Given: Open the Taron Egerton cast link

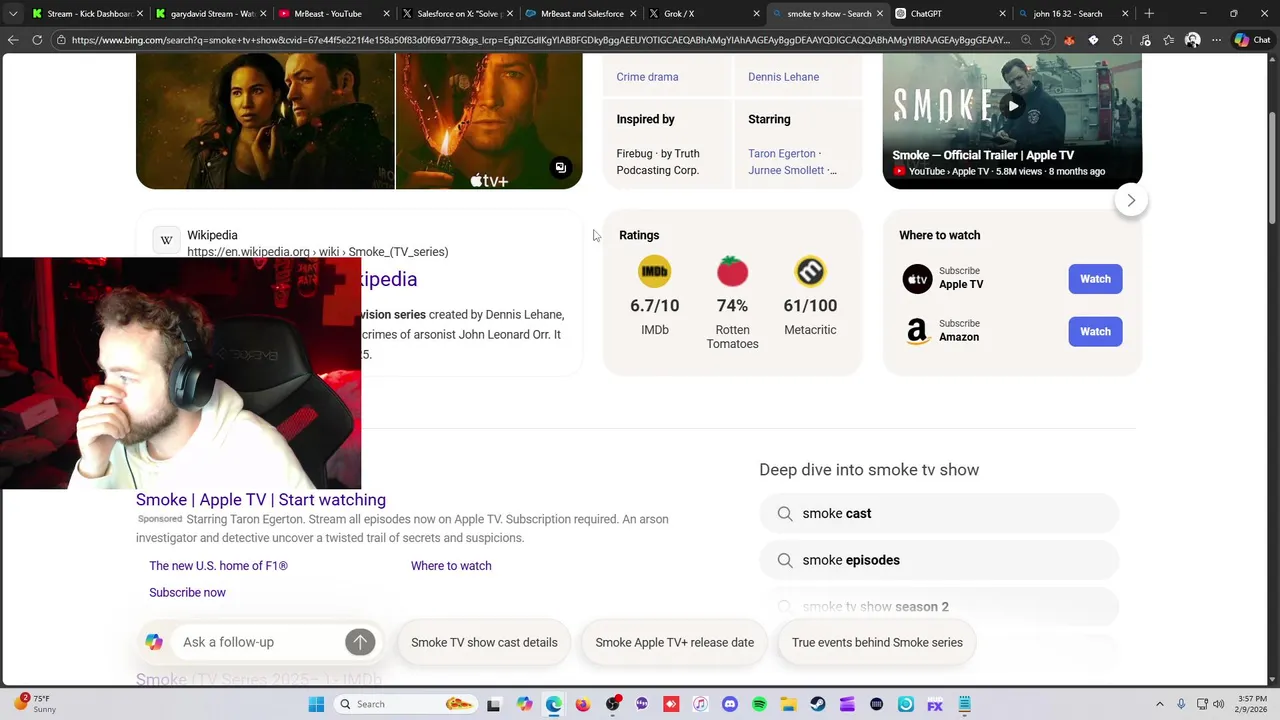Looking at the screenshot, I should tap(782, 154).
